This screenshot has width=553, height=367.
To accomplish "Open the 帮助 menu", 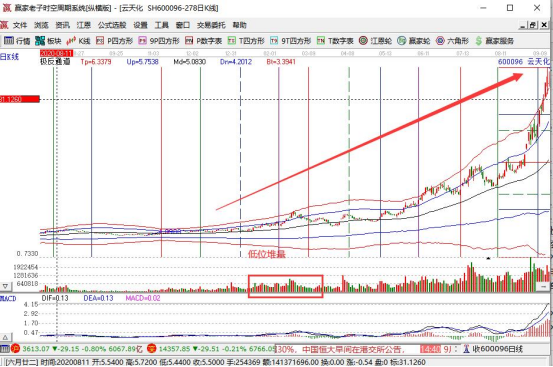I will (239, 25).
